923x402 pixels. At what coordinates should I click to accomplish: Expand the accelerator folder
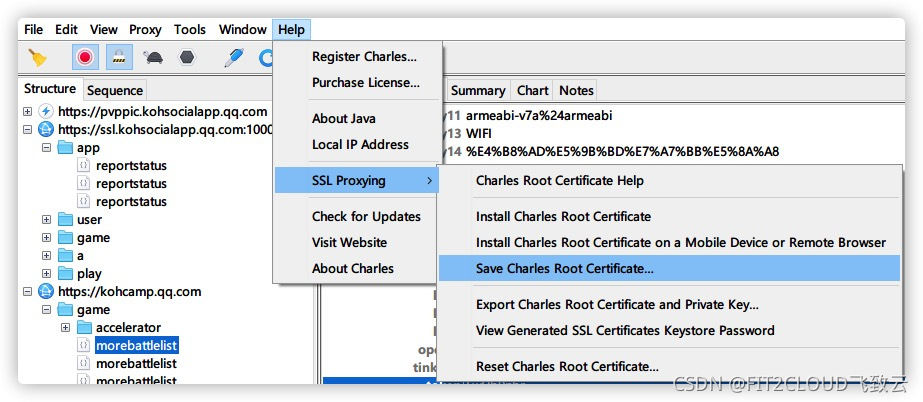(66, 328)
